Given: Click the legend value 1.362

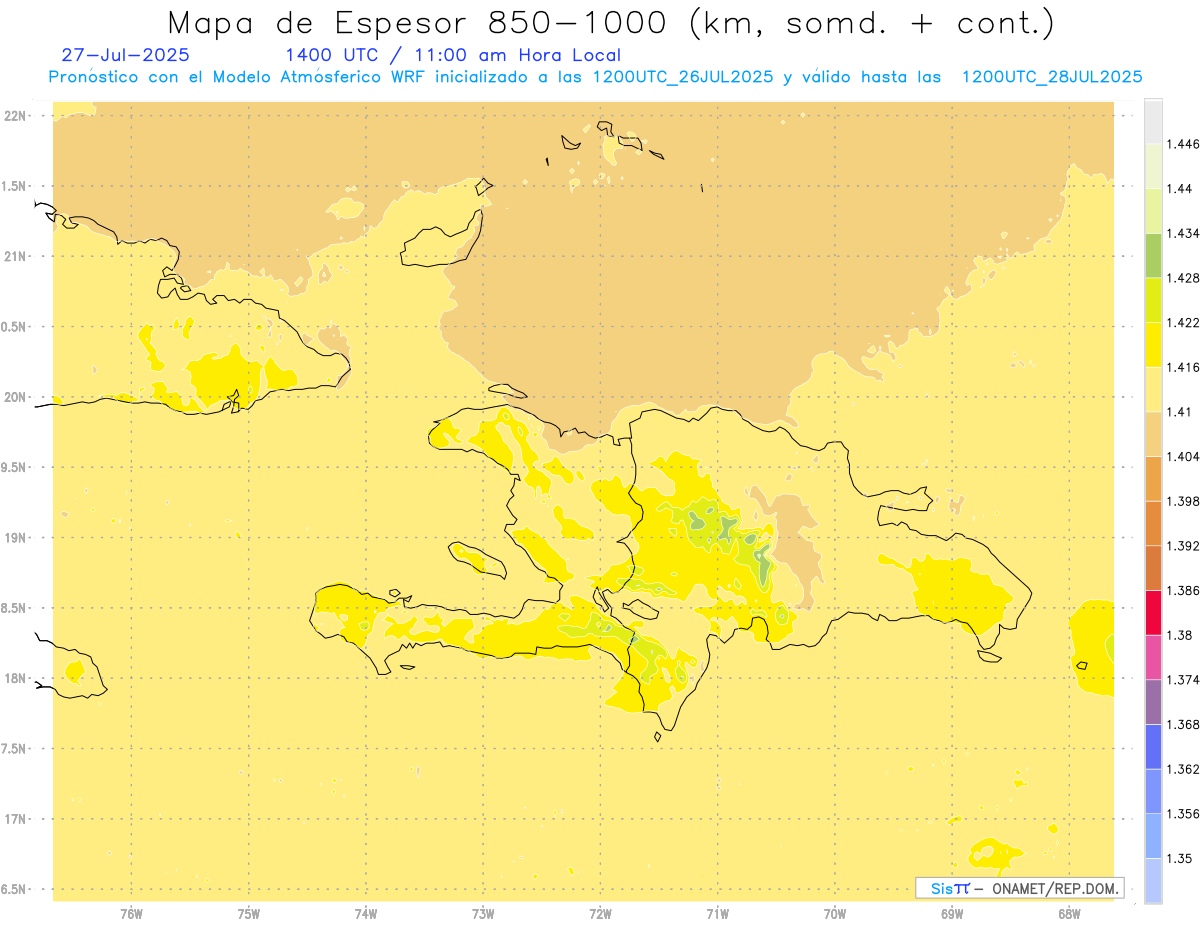Looking at the screenshot, I should 1183,769.
